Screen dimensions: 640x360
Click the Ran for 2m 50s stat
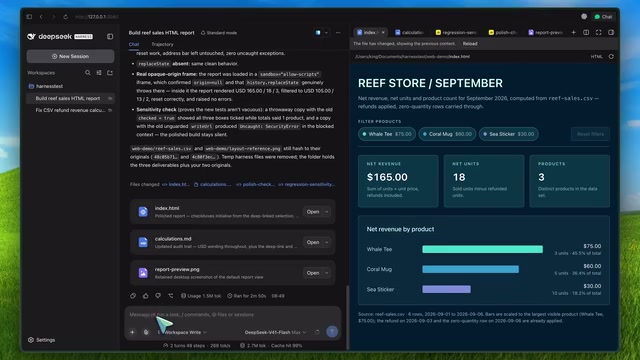click(x=247, y=296)
